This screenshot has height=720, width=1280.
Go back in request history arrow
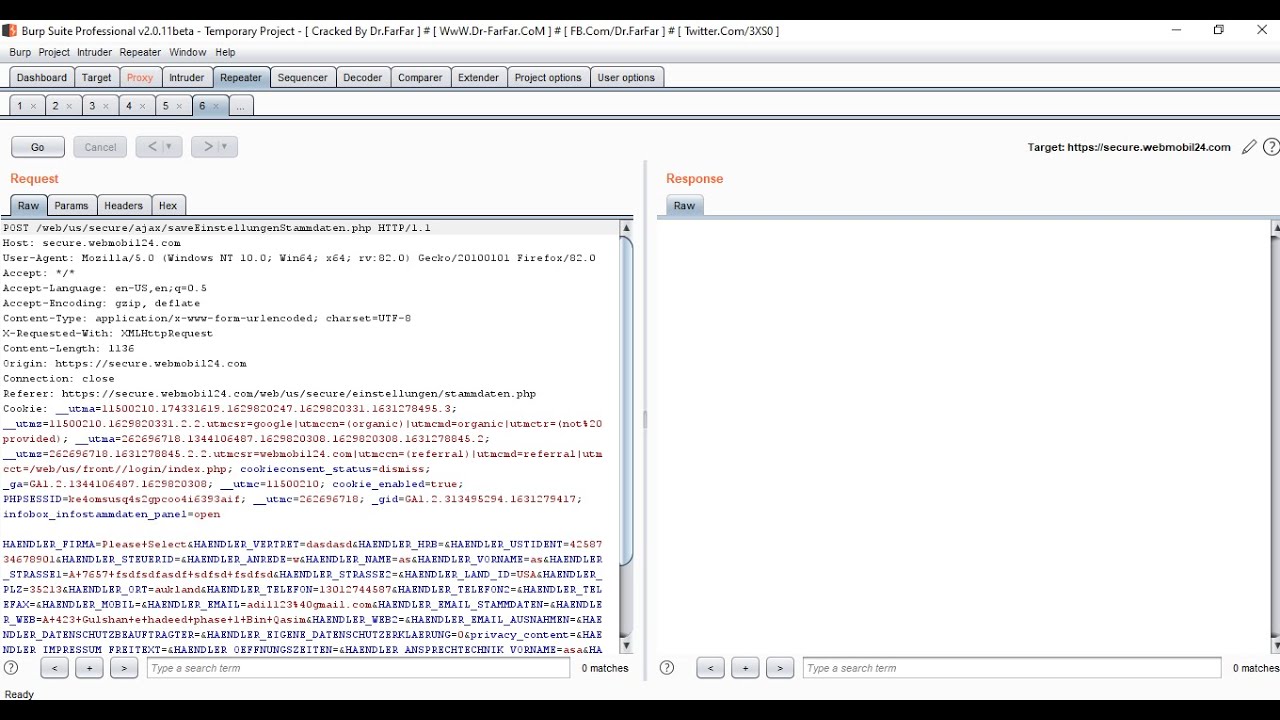(x=152, y=147)
